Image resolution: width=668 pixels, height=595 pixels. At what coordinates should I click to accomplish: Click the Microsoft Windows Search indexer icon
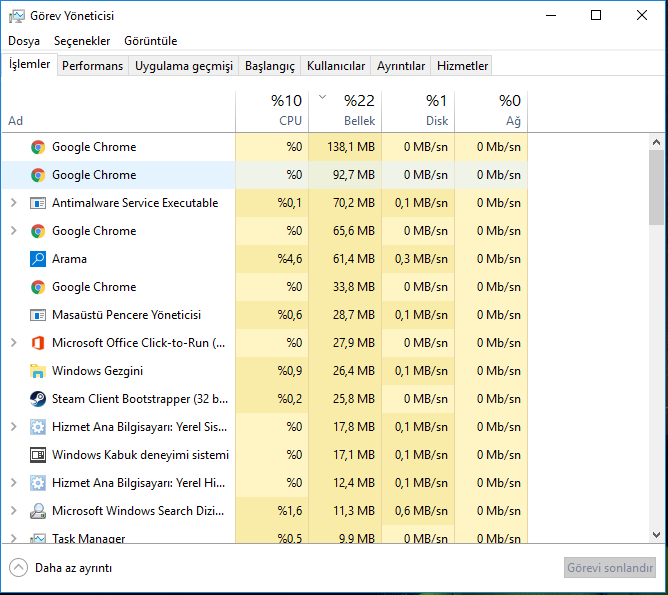pyautogui.click(x=38, y=511)
